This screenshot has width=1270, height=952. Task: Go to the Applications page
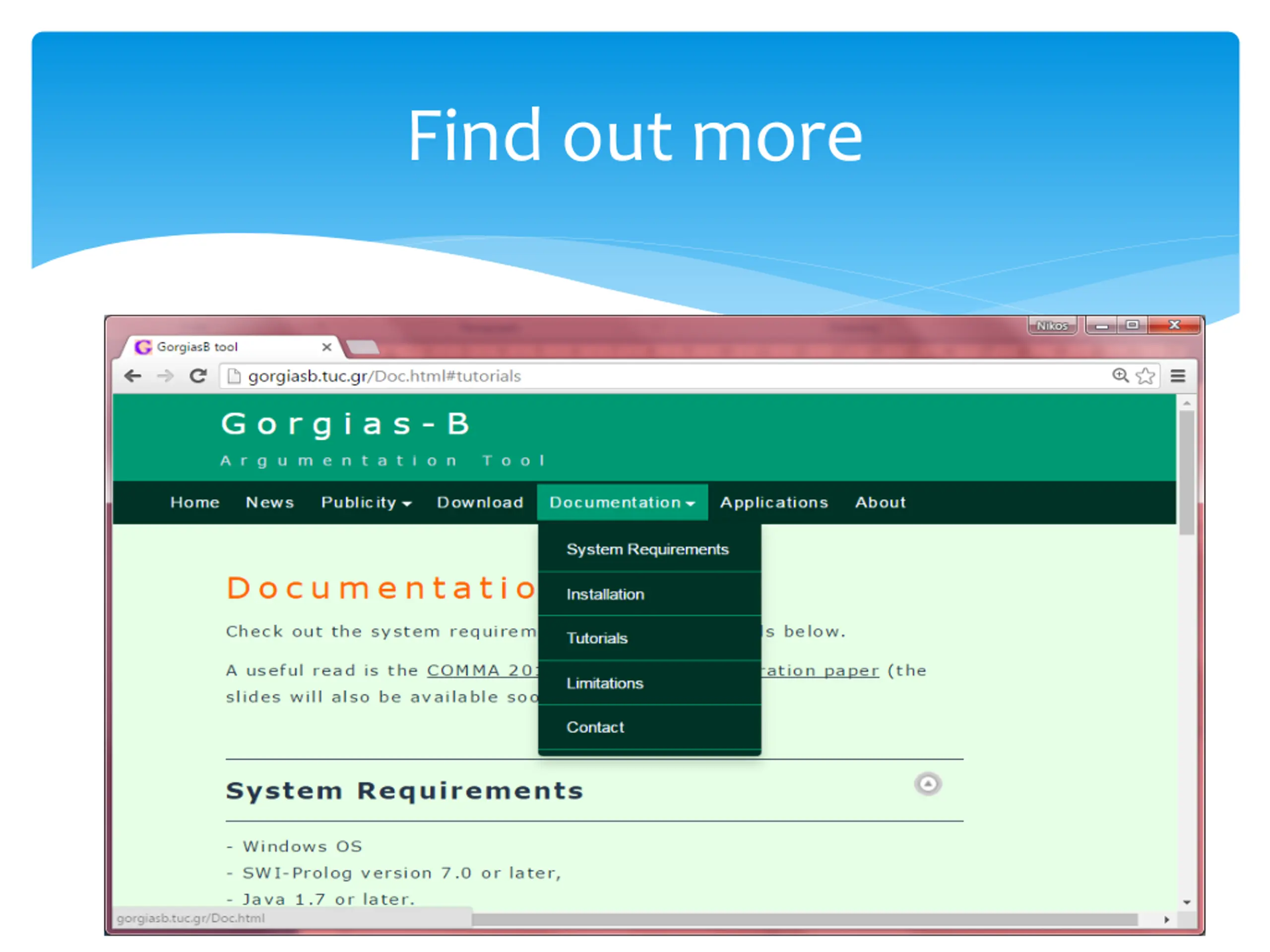tap(774, 502)
